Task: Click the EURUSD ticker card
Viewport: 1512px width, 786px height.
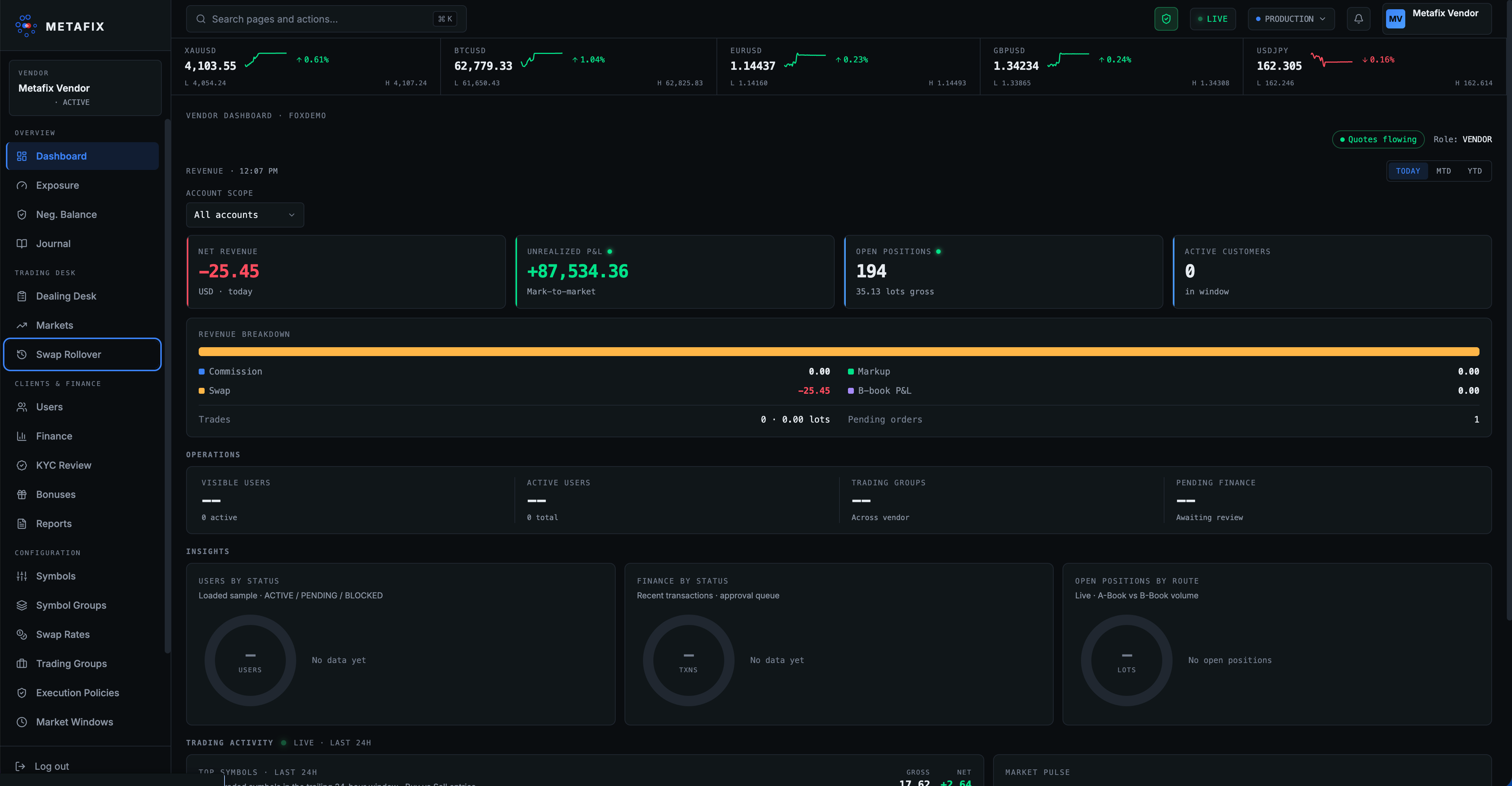Action: [848, 66]
